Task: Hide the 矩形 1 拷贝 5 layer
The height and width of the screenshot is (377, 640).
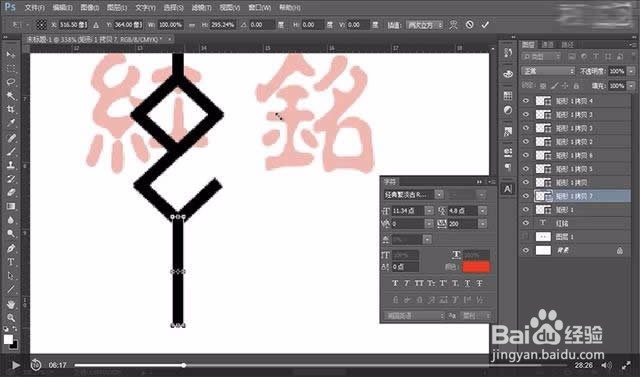Action: tap(526, 169)
